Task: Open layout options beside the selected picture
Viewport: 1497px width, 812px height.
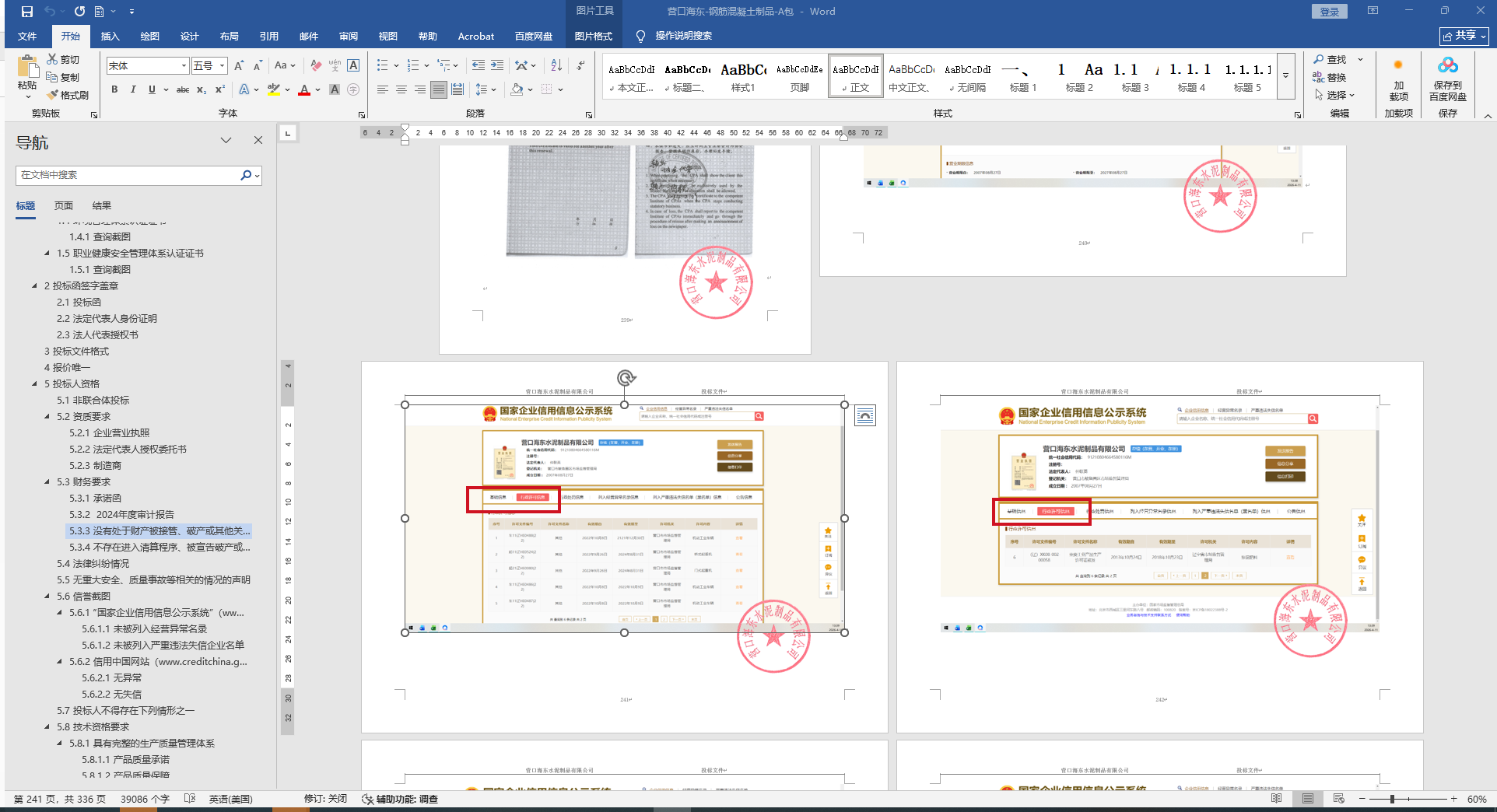Action: tap(865, 416)
